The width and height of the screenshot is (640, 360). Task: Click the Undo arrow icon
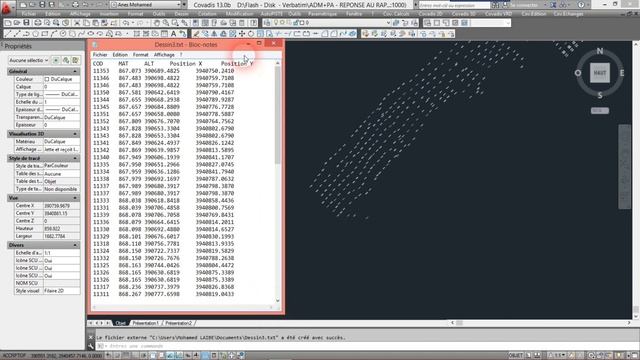[127, 23]
